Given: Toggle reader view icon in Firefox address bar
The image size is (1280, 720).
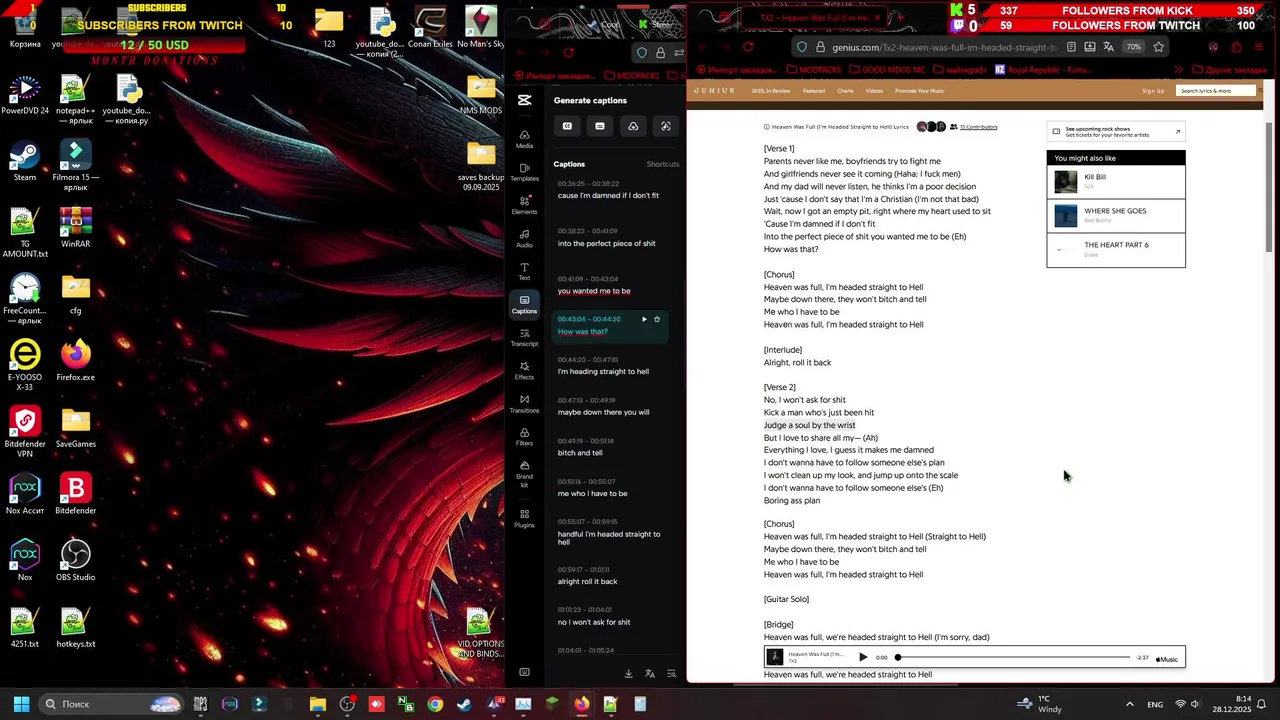Looking at the screenshot, I should tap(1071, 47).
